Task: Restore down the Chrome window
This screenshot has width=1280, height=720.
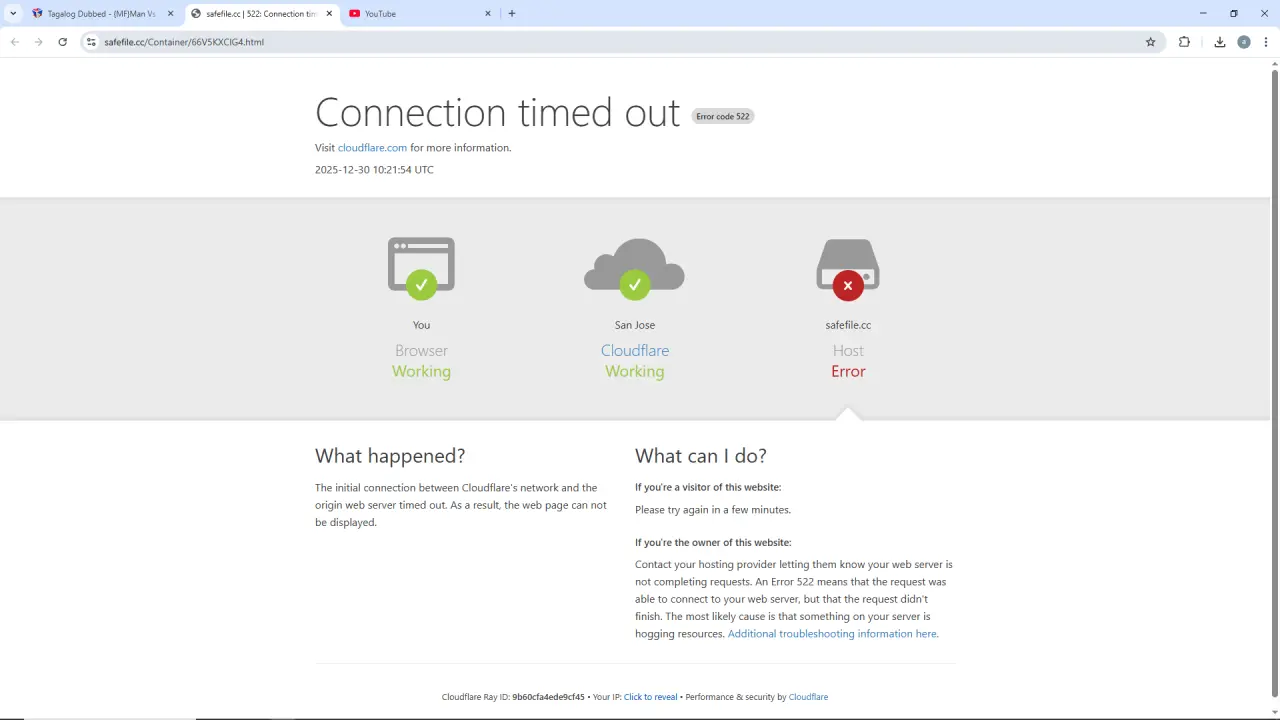Action: click(x=1234, y=14)
